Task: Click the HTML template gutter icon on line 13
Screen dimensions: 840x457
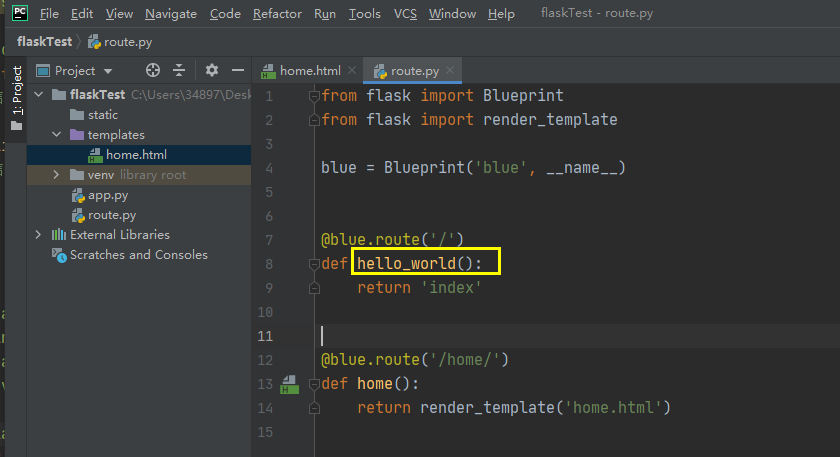Action: 289,384
